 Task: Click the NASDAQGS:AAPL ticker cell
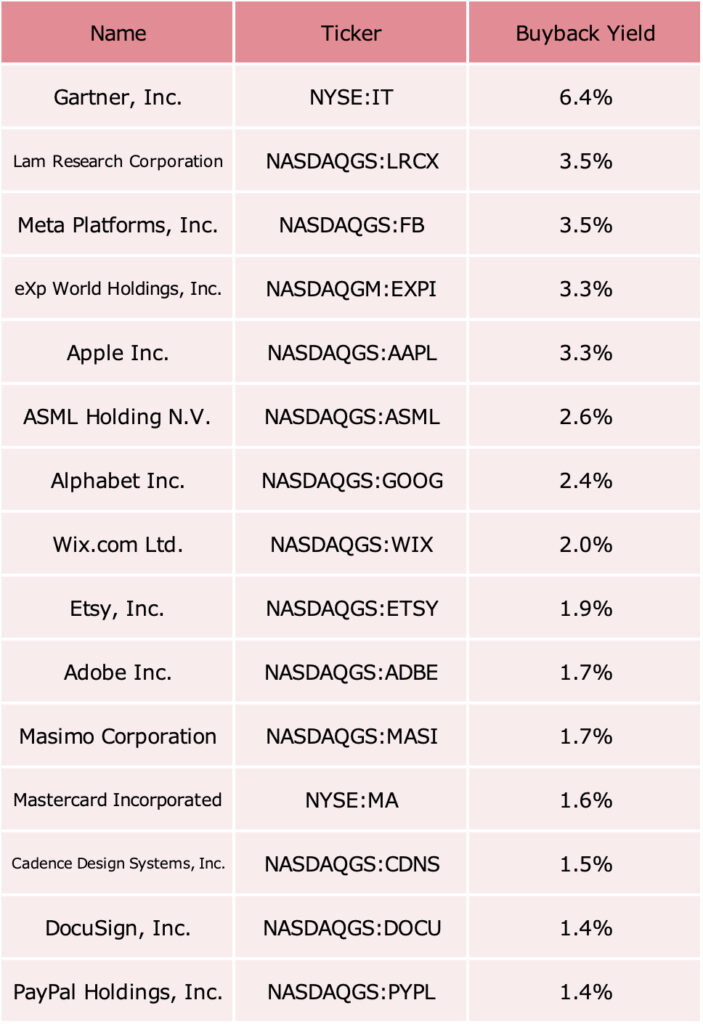coord(351,353)
